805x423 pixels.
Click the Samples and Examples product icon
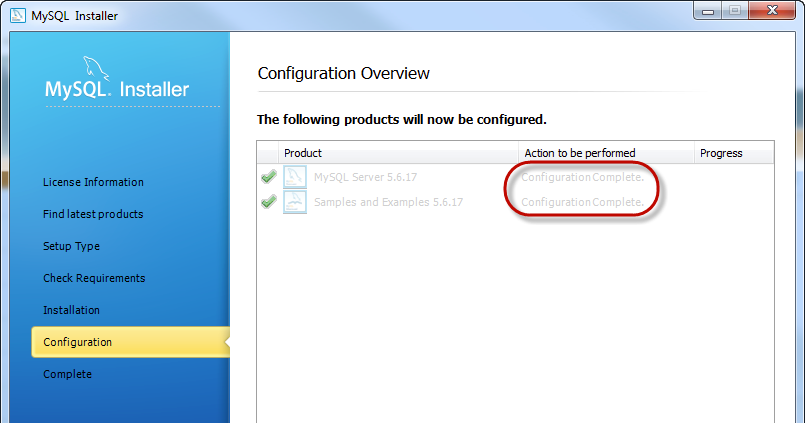coord(295,202)
